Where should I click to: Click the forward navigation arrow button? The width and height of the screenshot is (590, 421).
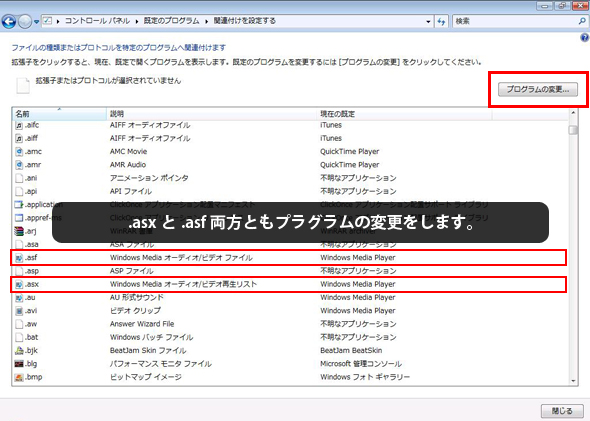[x=25, y=21]
